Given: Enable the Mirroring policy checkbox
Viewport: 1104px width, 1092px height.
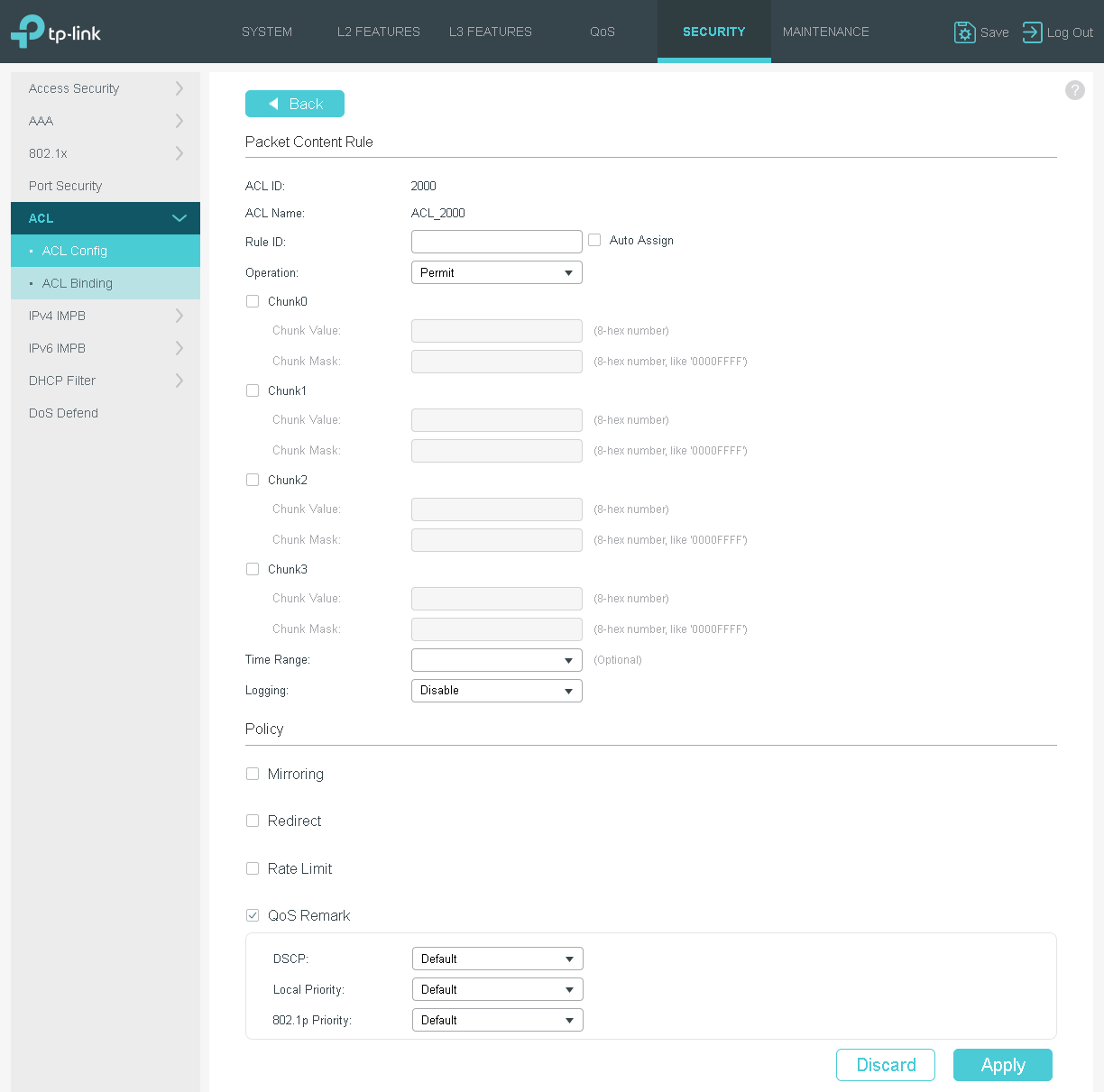Looking at the screenshot, I should click(253, 774).
